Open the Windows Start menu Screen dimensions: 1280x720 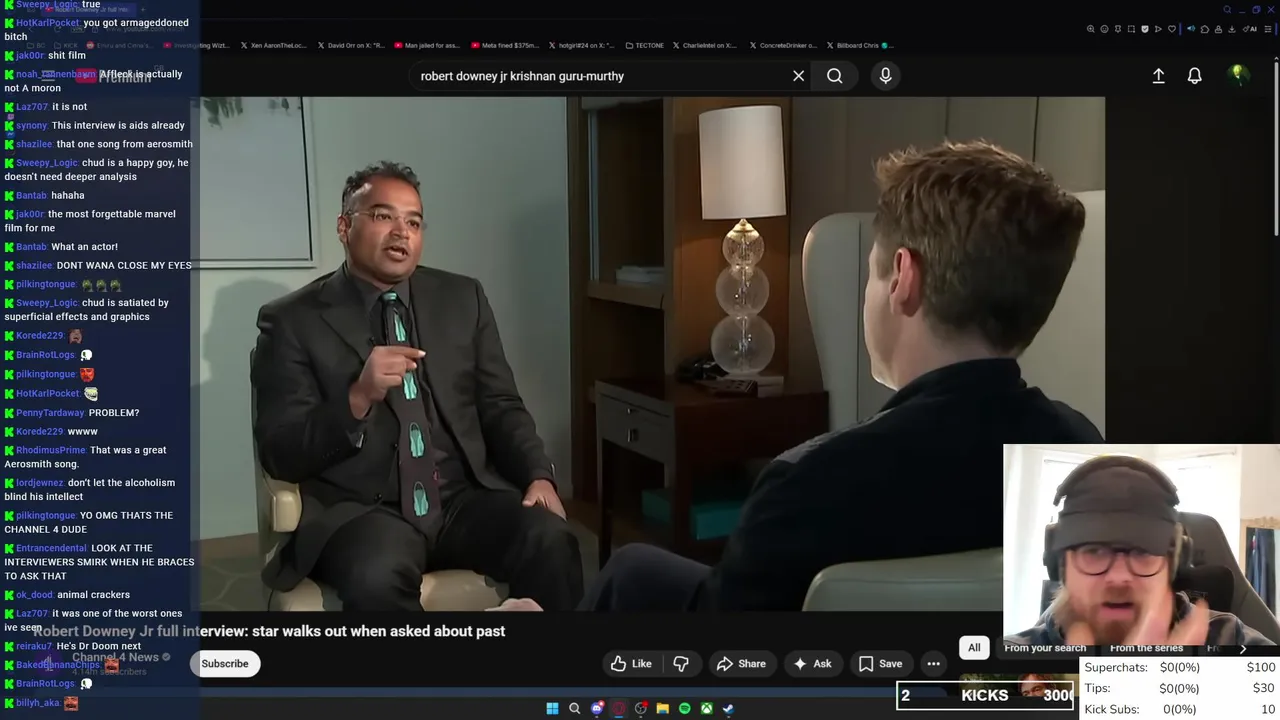(x=552, y=709)
